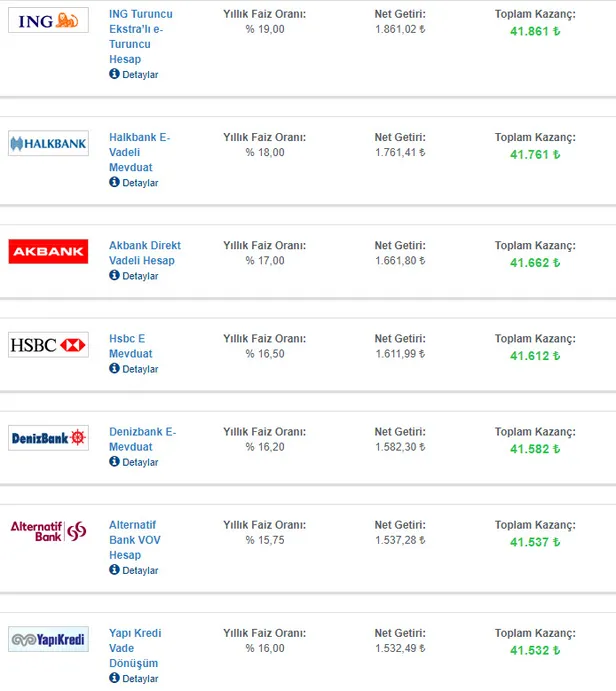Click the Akbank logo

(x=48, y=251)
